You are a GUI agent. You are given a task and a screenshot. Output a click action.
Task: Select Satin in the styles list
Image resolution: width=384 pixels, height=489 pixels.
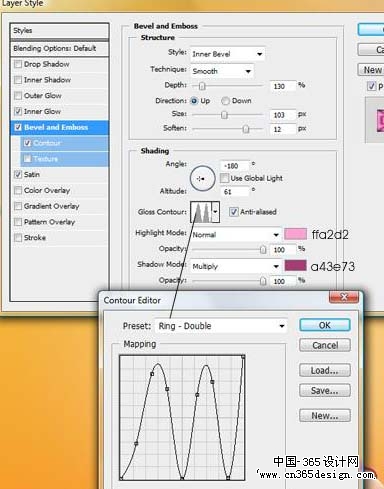32,174
